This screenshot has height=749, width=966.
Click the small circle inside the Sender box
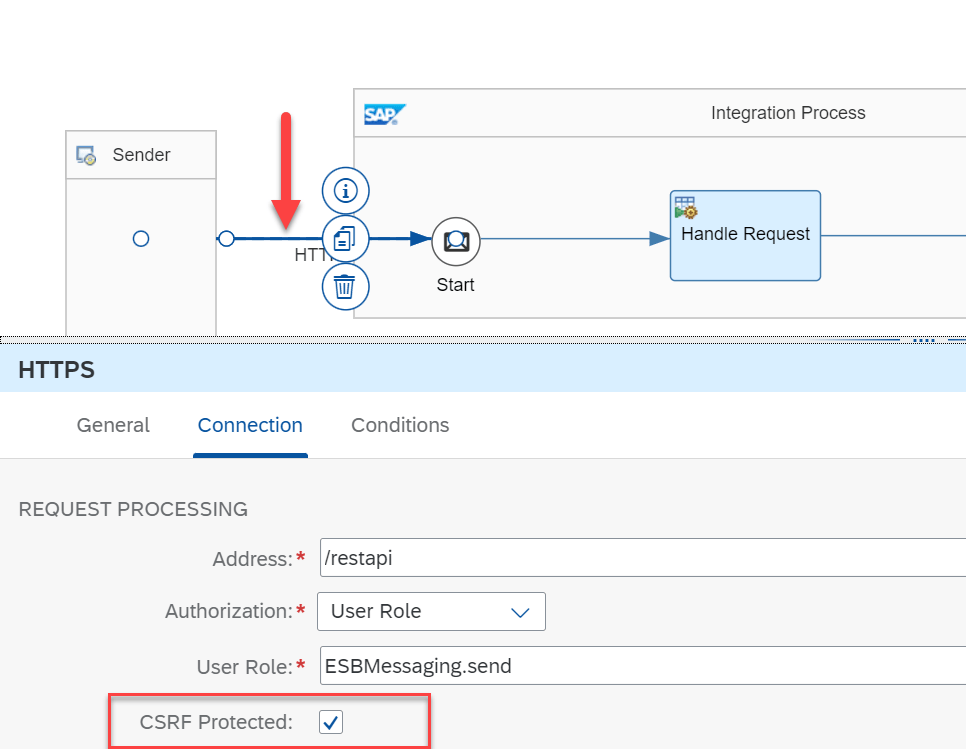click(x=141, y=239)
